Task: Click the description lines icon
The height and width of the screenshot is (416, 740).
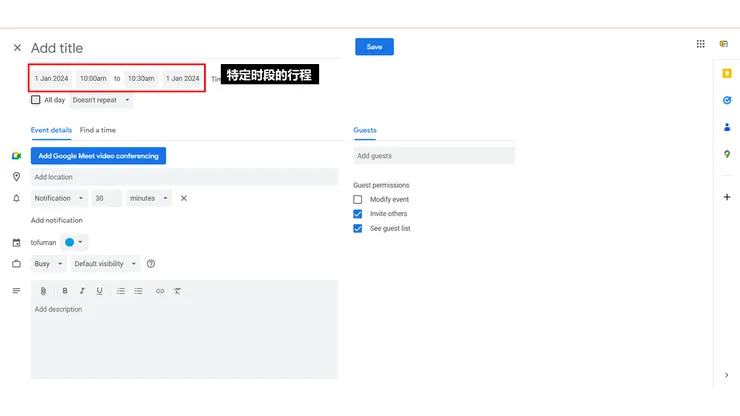Action: 17,291
